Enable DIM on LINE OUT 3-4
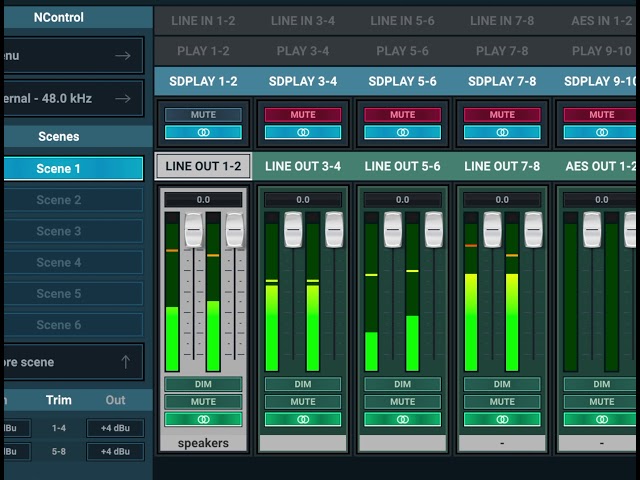The height and width of the screenshot is (480, 640). pos(303,384)
